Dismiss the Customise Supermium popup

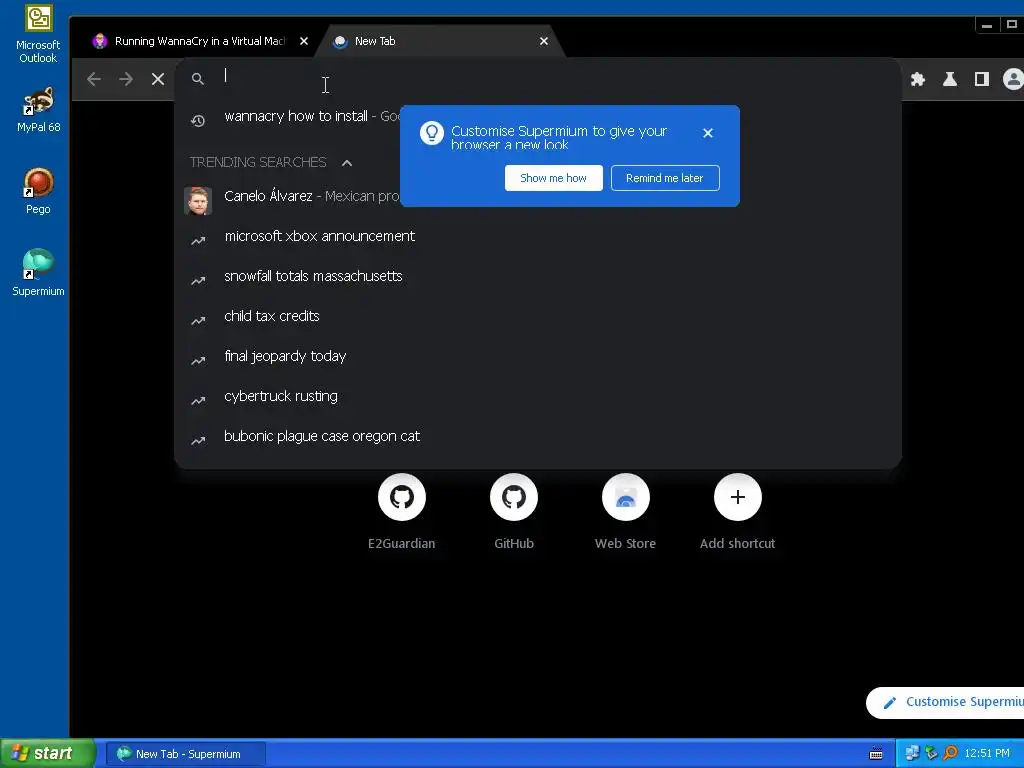tap(707, 133)
